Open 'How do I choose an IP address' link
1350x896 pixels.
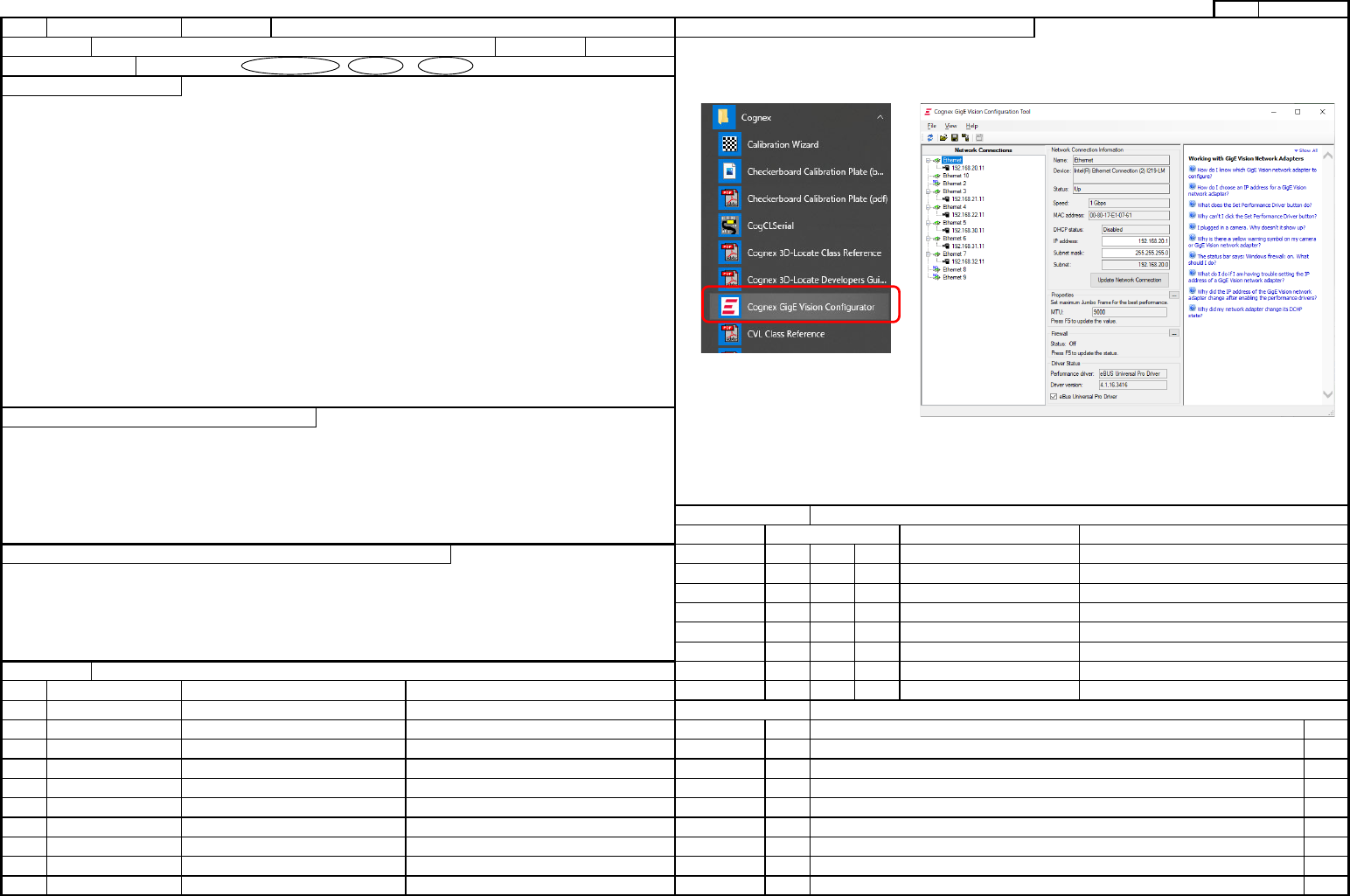coord(1248,191)
